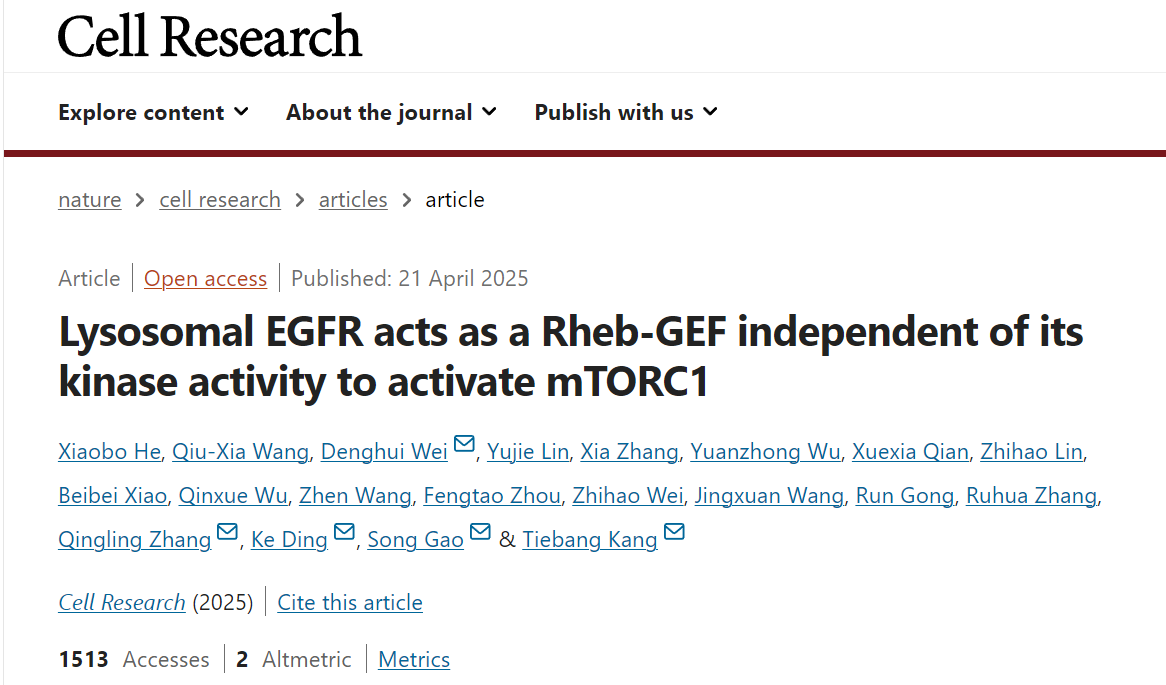Image resolution: width=1166 pixels, height=685 pixels.
Task: Open Cite this article link
Action: click(350, 603)
